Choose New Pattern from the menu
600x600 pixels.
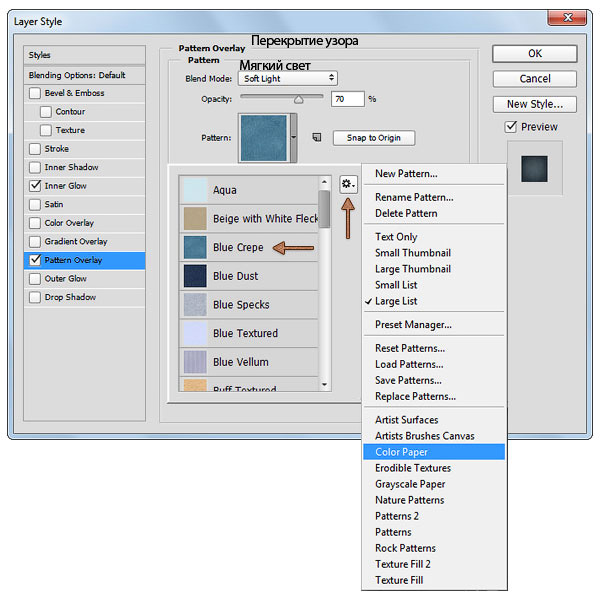[406, 174]
